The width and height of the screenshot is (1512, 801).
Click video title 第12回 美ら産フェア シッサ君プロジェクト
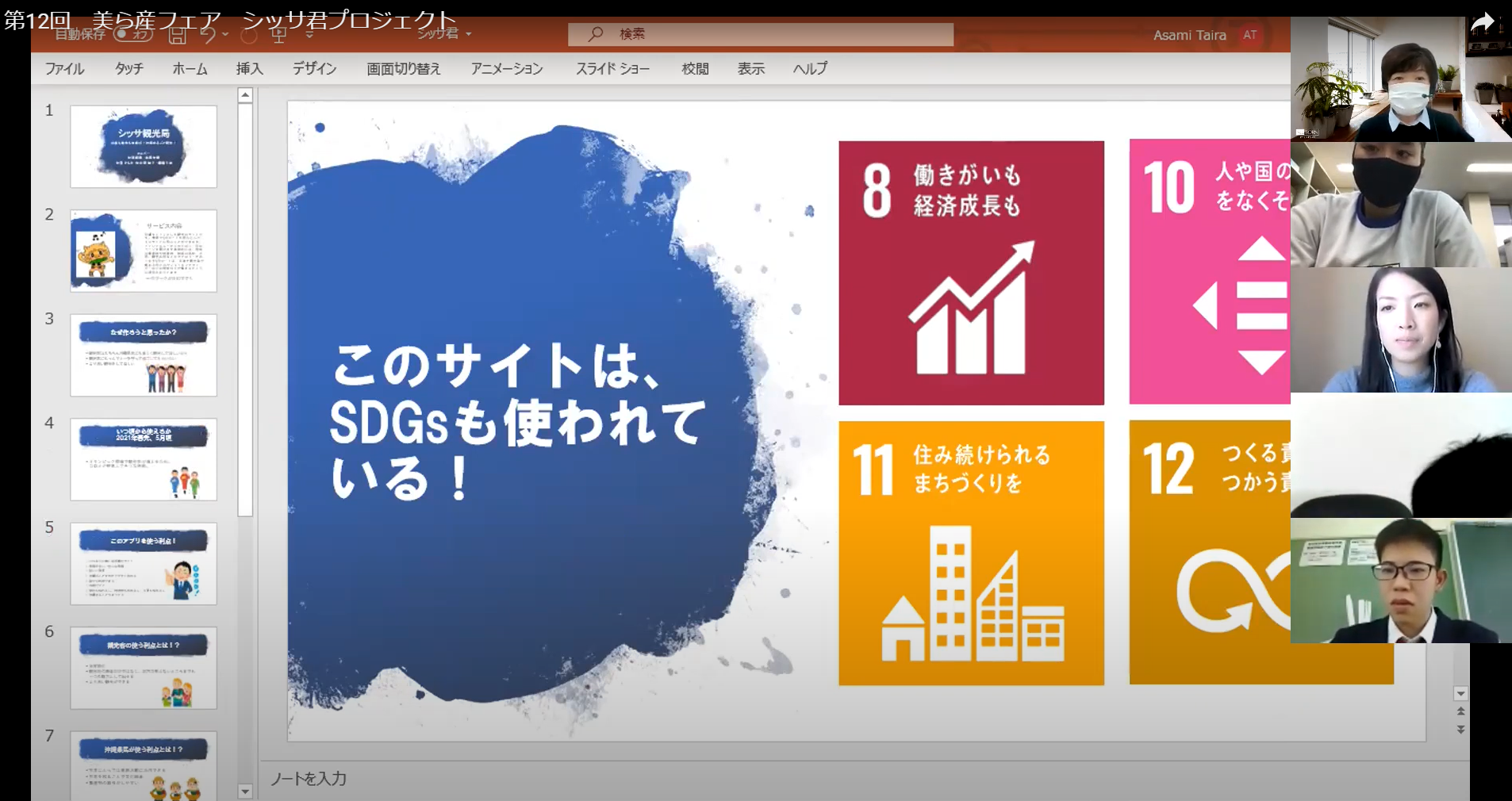coord(230,19)
